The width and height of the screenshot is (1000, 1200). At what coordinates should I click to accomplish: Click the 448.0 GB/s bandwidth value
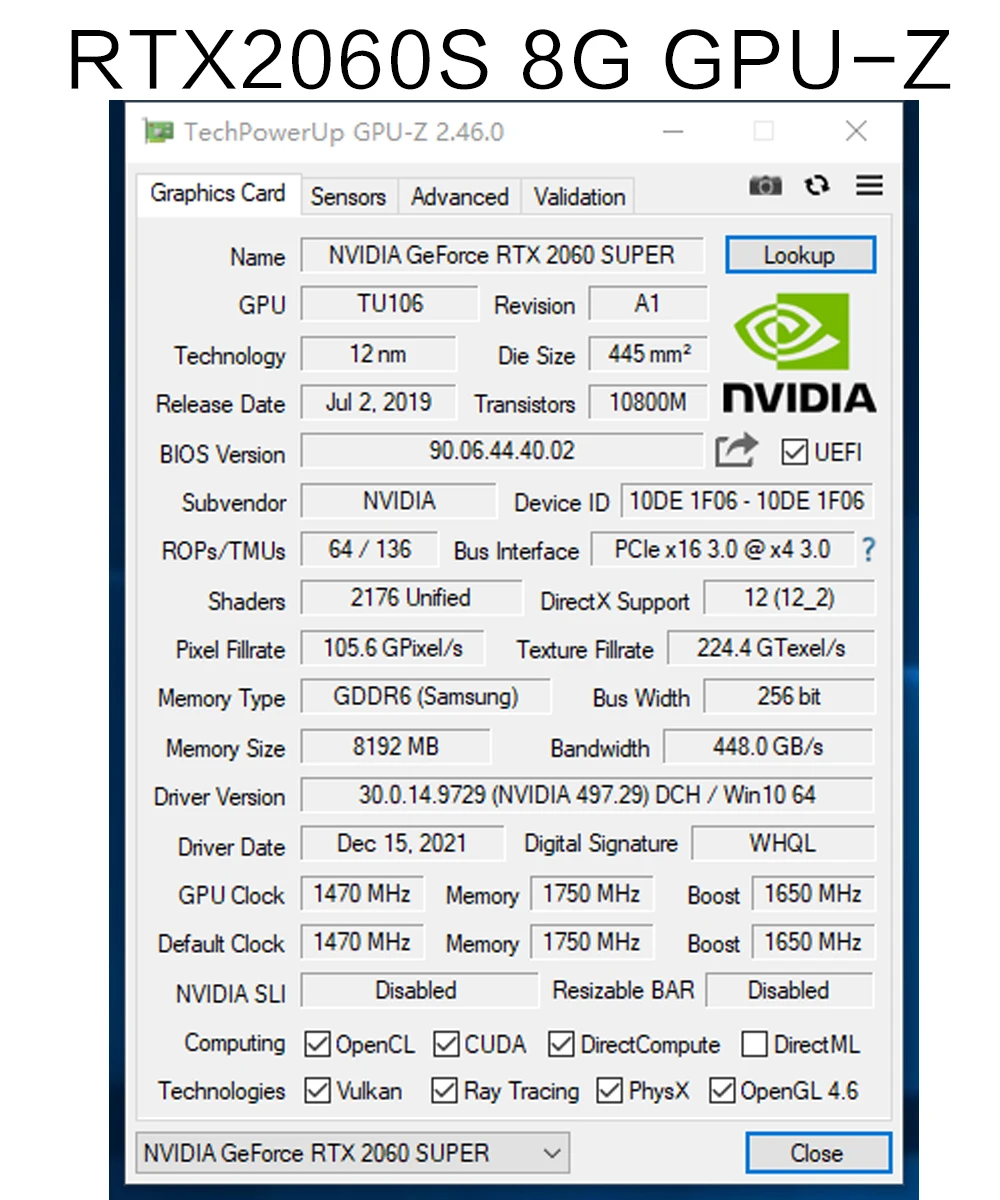769,747
